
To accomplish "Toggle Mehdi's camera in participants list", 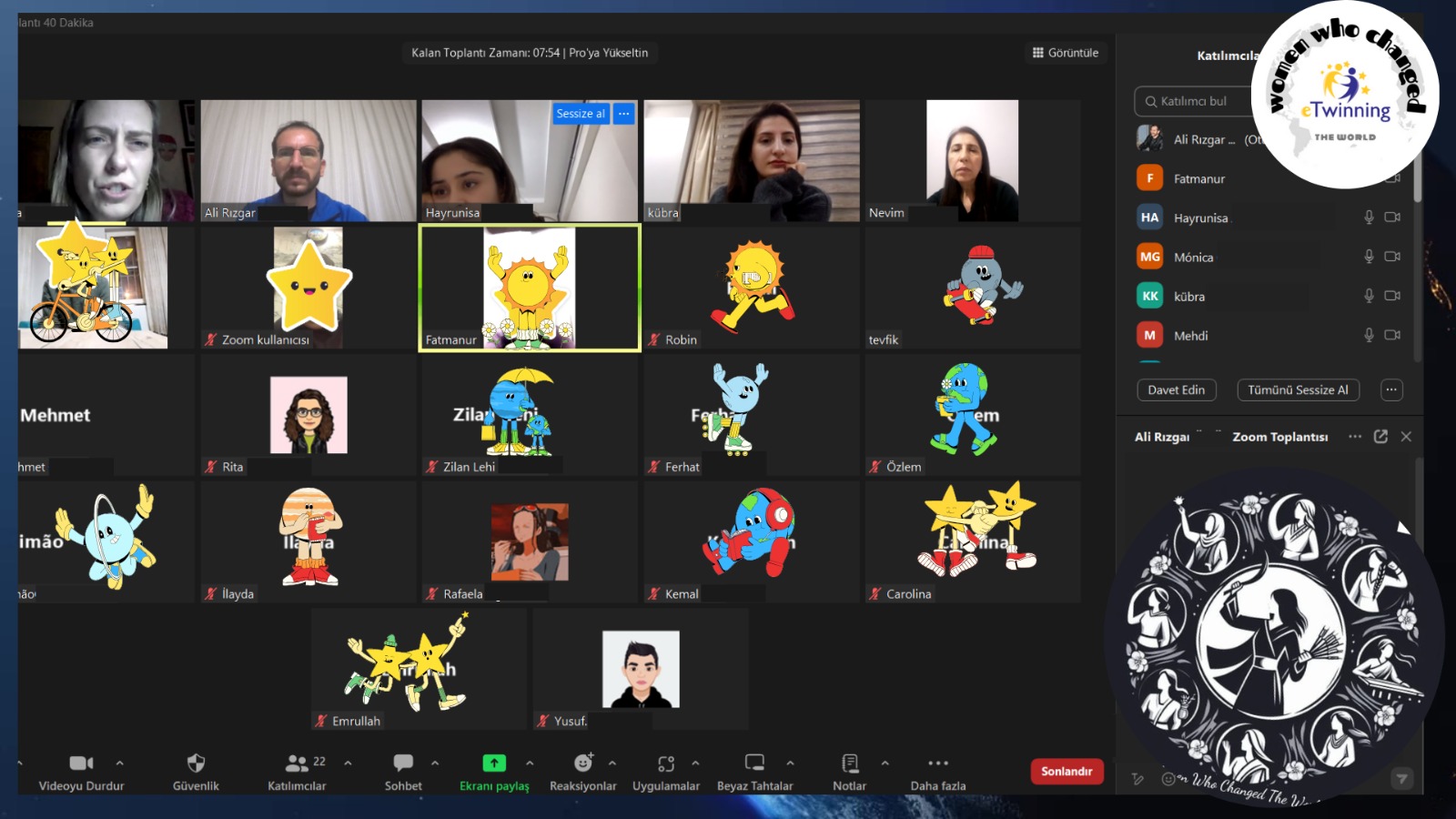I will tap(1392, 335).
